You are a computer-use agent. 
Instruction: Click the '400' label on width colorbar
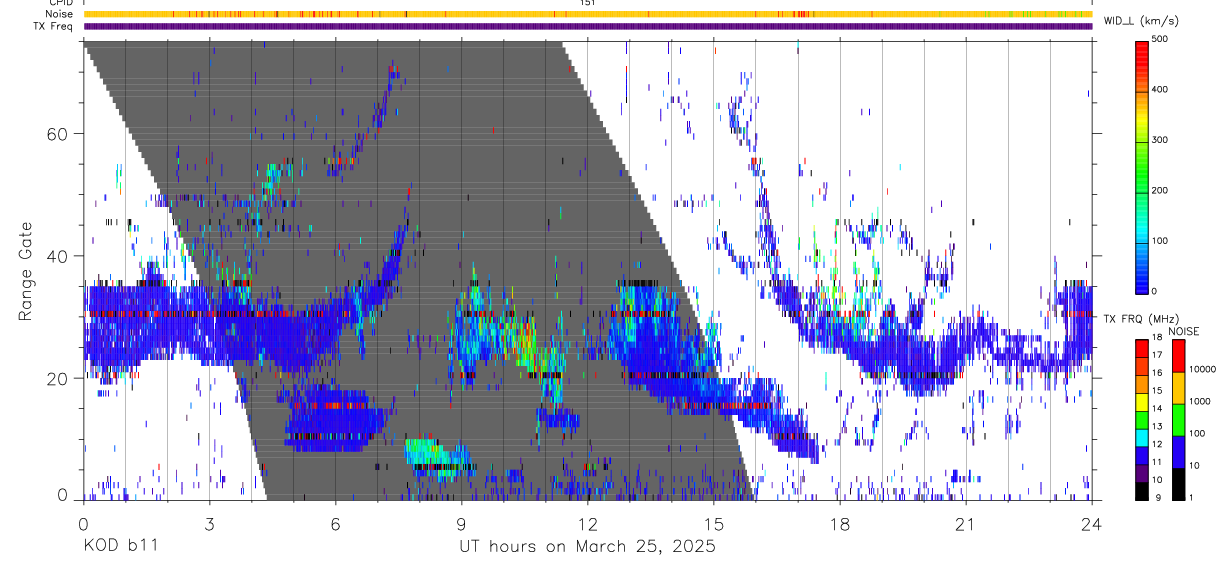1162,89
